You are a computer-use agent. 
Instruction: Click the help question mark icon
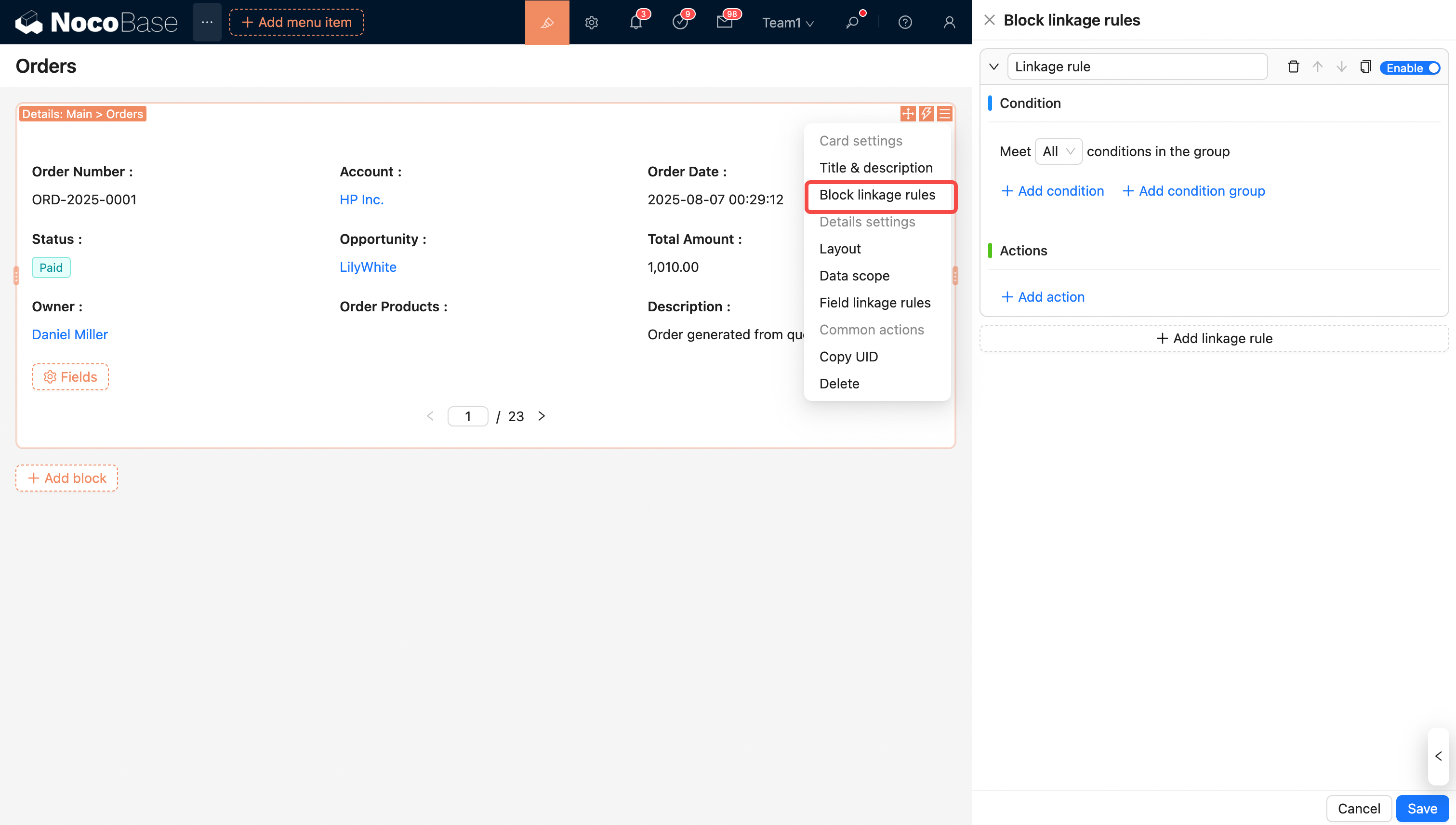click(x=905, y=23)
